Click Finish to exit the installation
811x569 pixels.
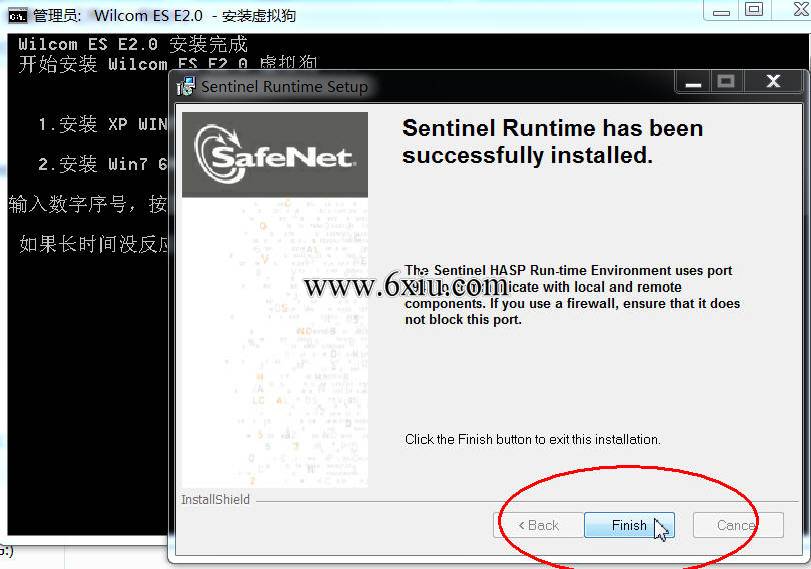coord(629,525)
